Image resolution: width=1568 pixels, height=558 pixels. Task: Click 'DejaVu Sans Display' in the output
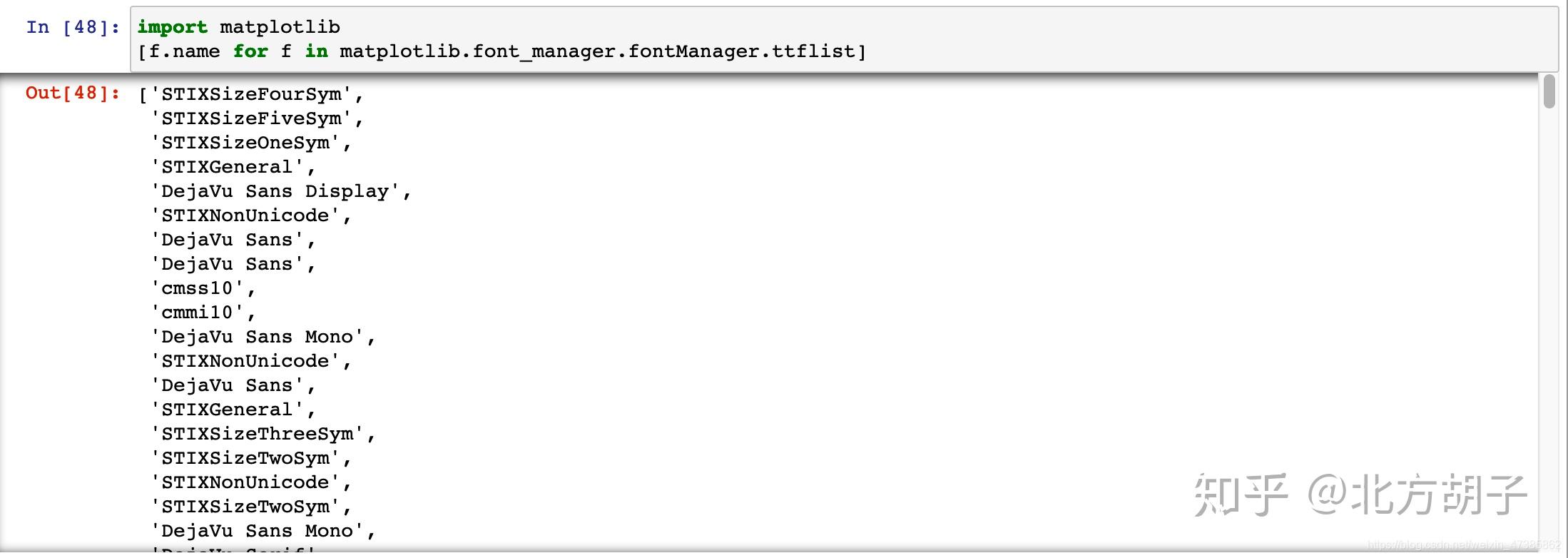click(x=275, y=191)
